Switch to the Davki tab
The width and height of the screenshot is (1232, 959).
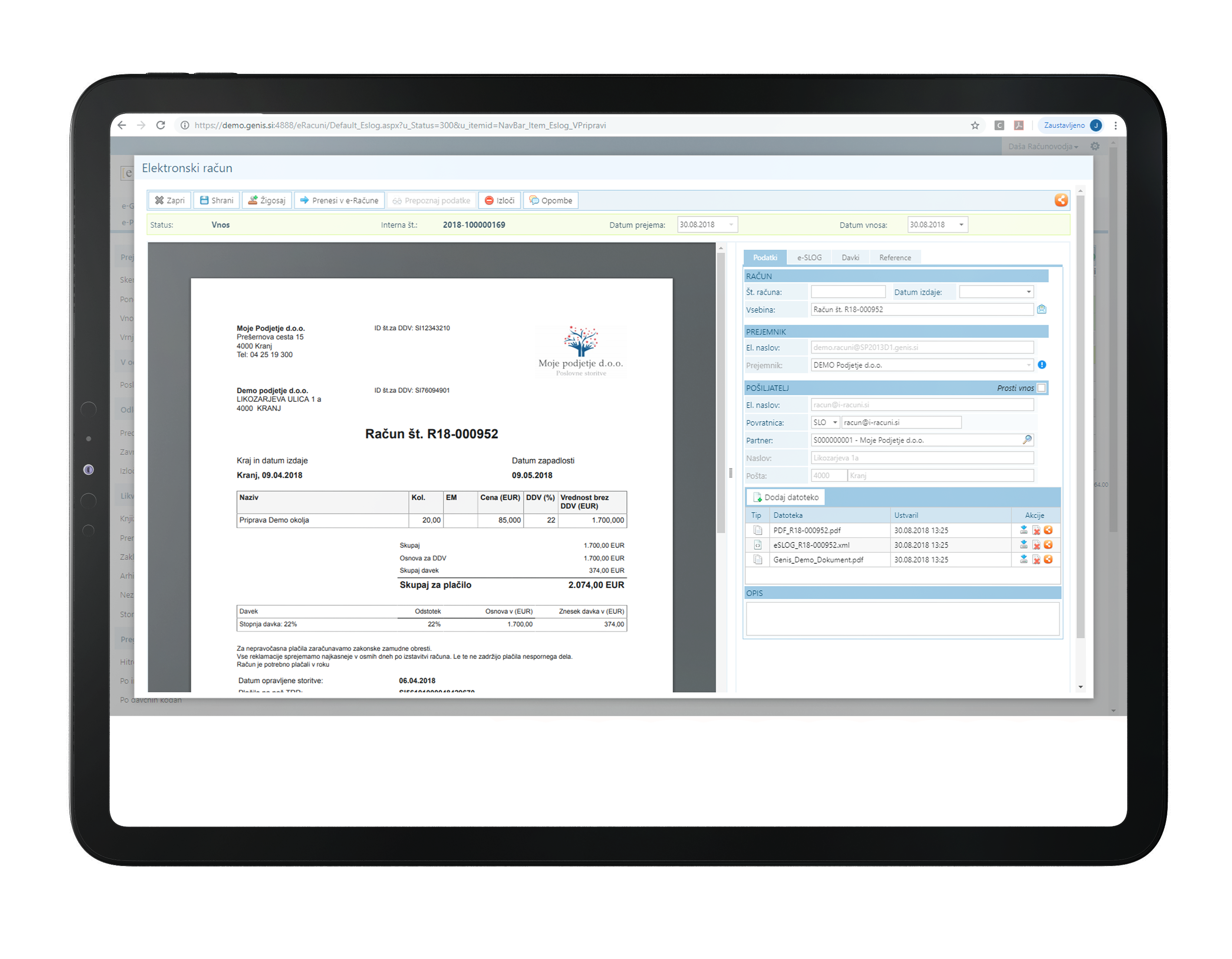(x=850, y=258)
